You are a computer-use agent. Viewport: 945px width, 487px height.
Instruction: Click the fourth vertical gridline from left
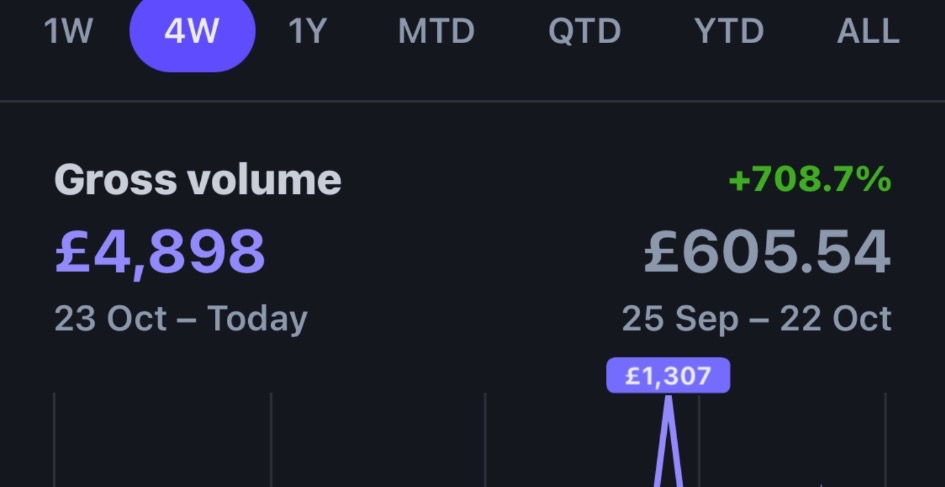point(699,440)
